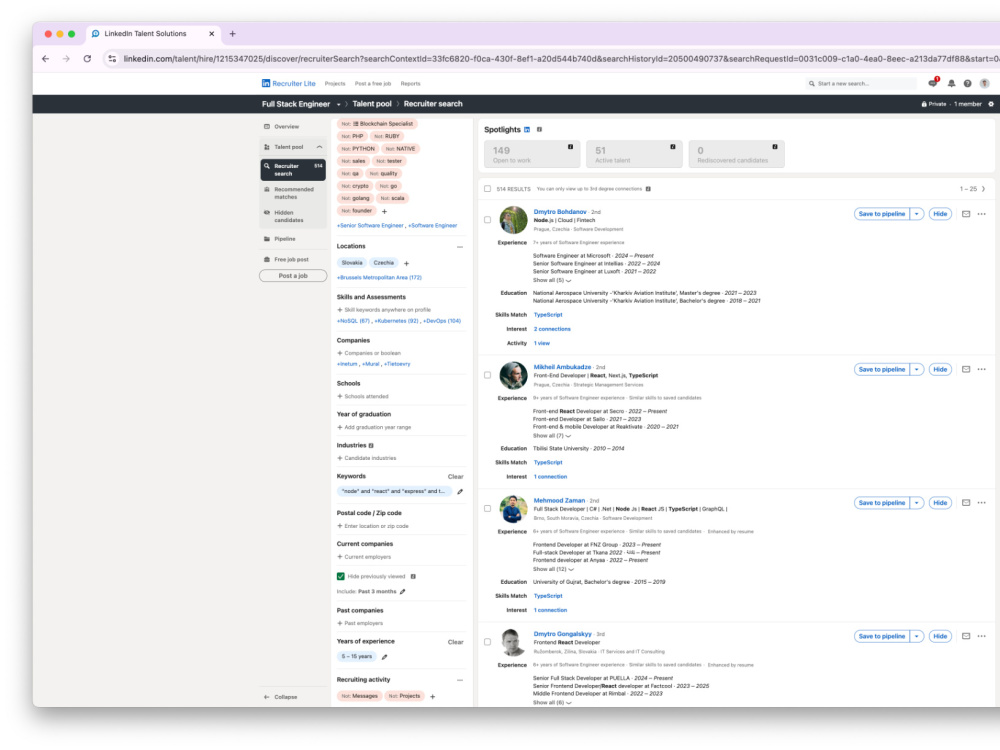Screen dimensions: 1000x750
Task: Go back in browser history
Action: click(45, 59)
